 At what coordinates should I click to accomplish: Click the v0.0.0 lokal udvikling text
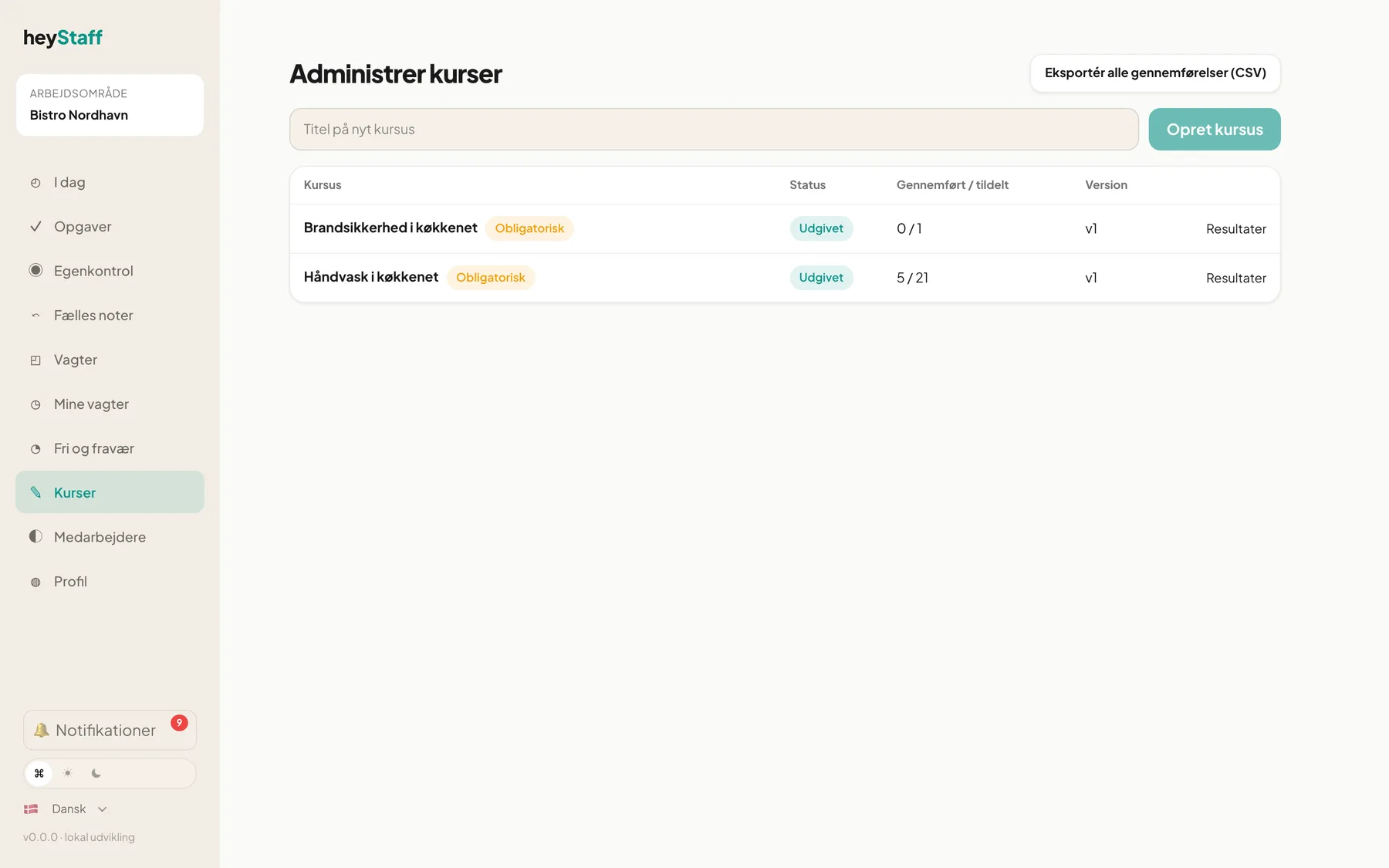[x=79, y=837]
